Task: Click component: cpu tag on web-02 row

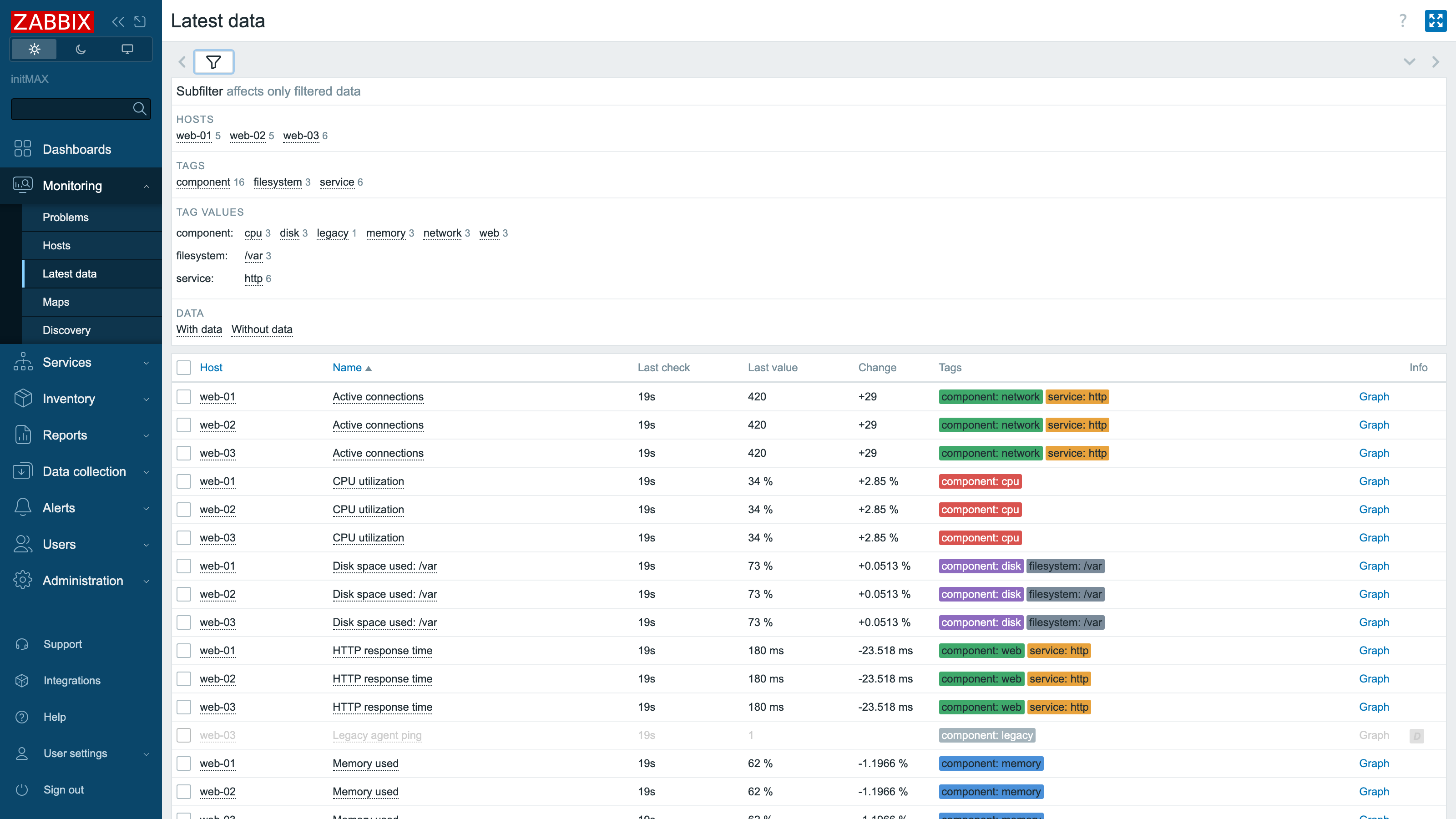Action: [980, 509]
